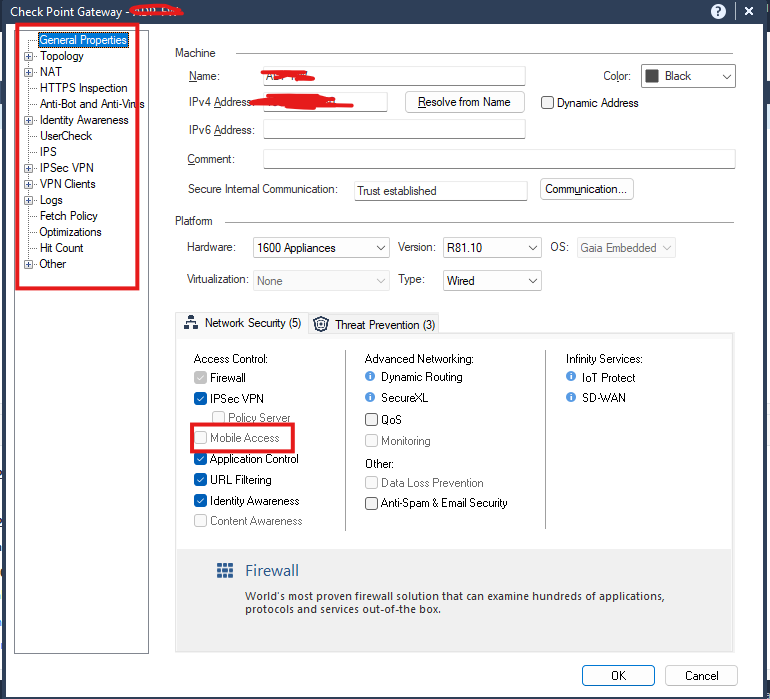
Task: Check the Dynamic Address box
Action: click(547, 103)
